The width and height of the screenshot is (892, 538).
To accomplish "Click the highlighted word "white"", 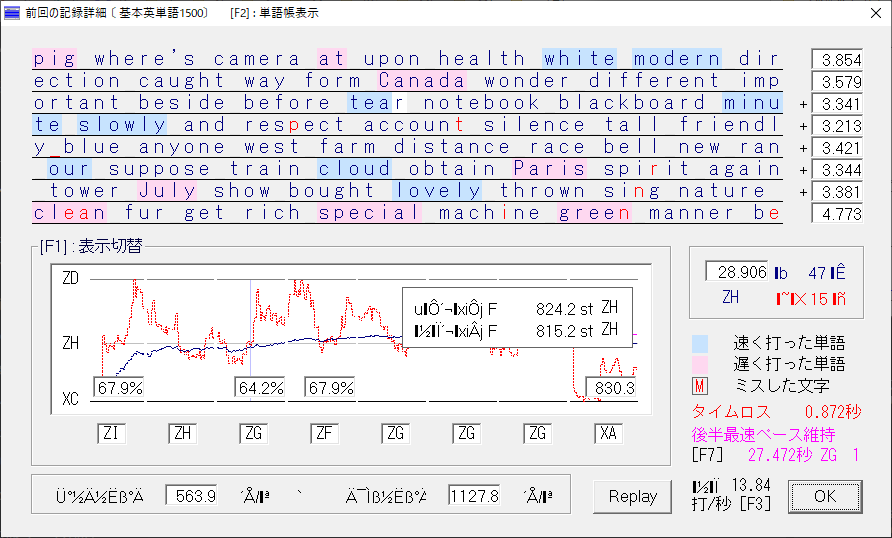I will 580,59.
